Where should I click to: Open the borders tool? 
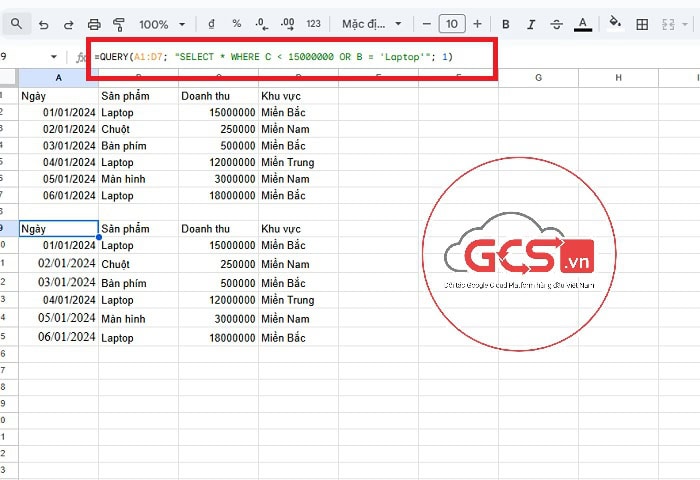coord(641,22)
